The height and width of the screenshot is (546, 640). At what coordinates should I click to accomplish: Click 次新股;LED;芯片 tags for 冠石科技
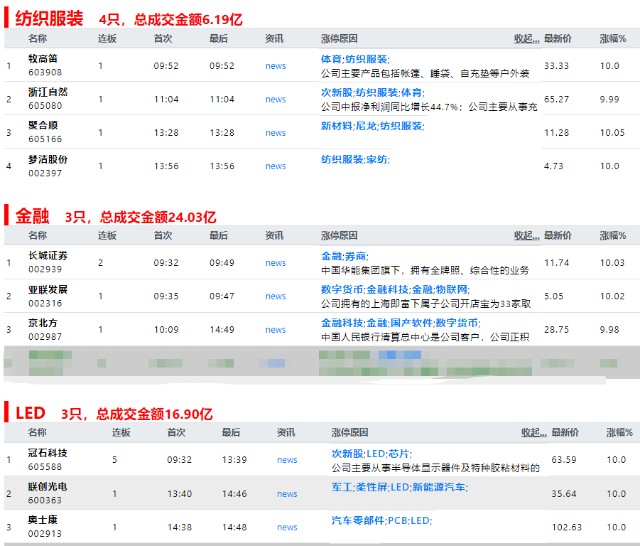pos(371,454)
